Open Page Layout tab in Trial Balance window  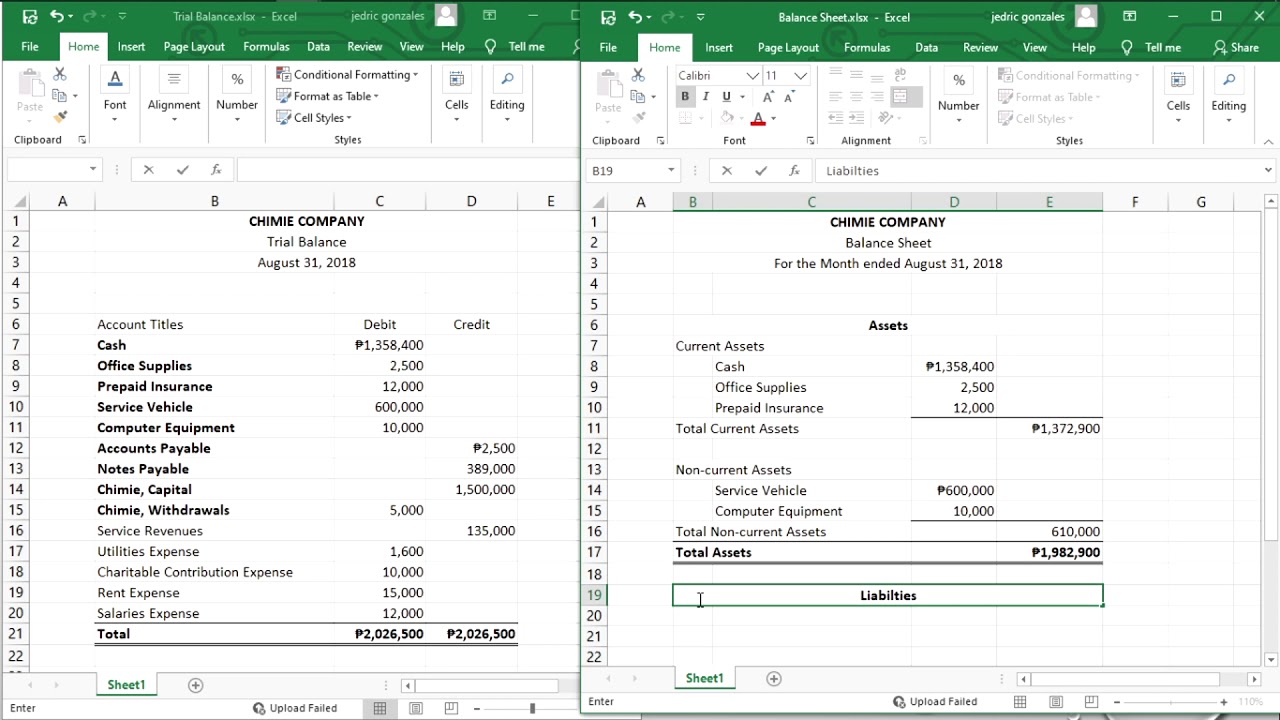[x=194, y=46]
